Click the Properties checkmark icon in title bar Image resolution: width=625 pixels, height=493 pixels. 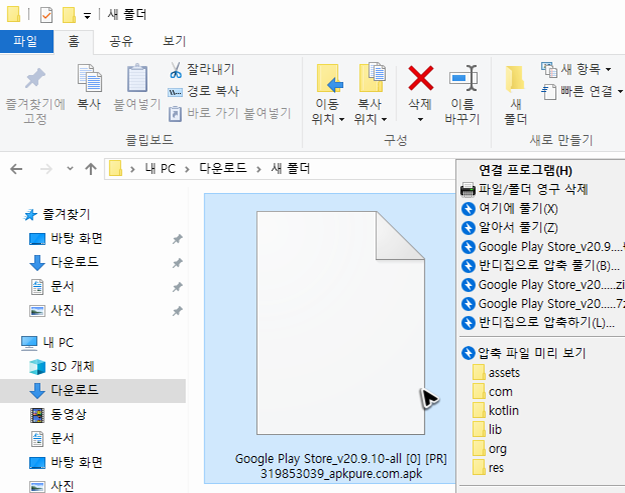tap(46, 15)
